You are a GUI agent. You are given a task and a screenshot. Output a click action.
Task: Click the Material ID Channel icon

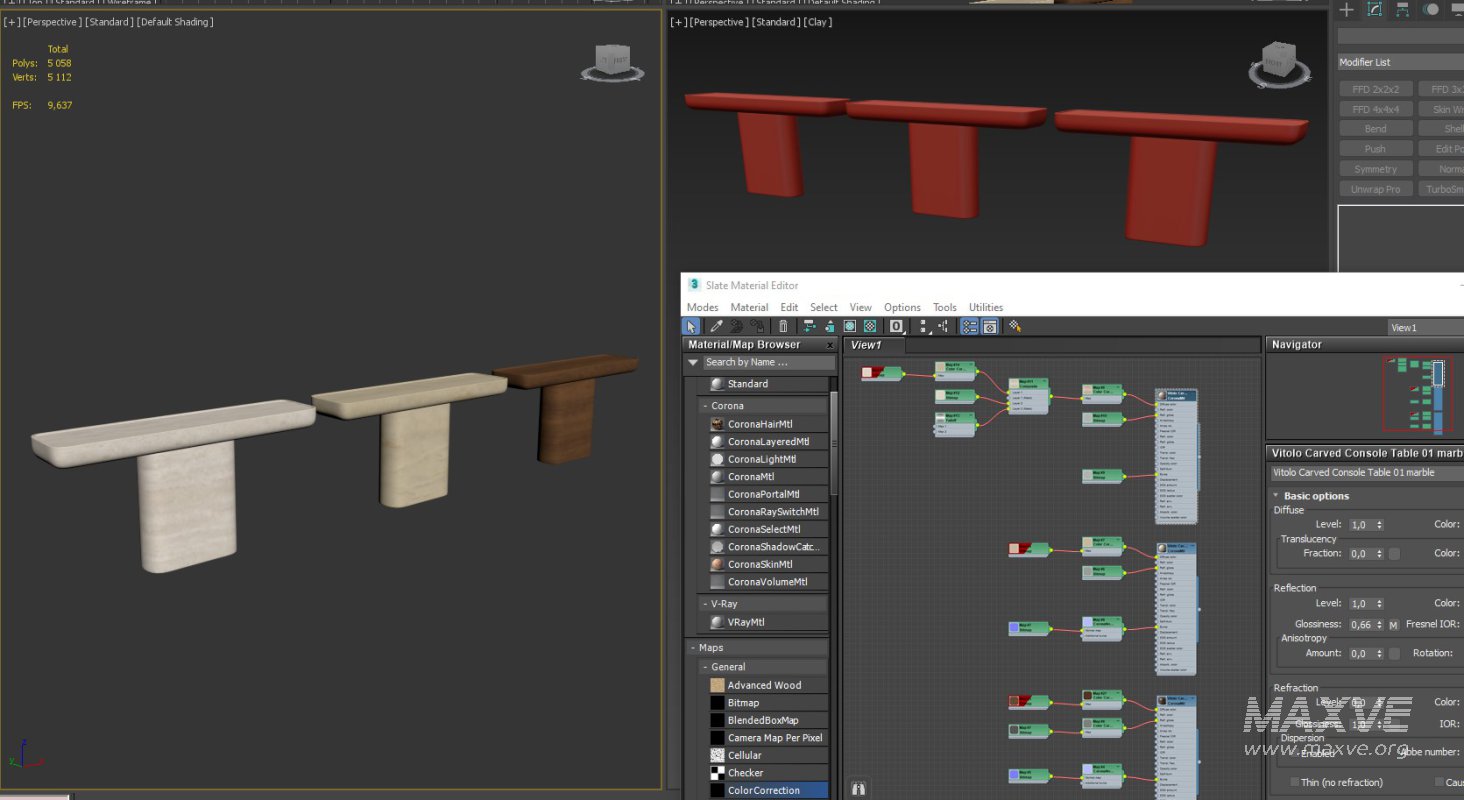[897, 326]
